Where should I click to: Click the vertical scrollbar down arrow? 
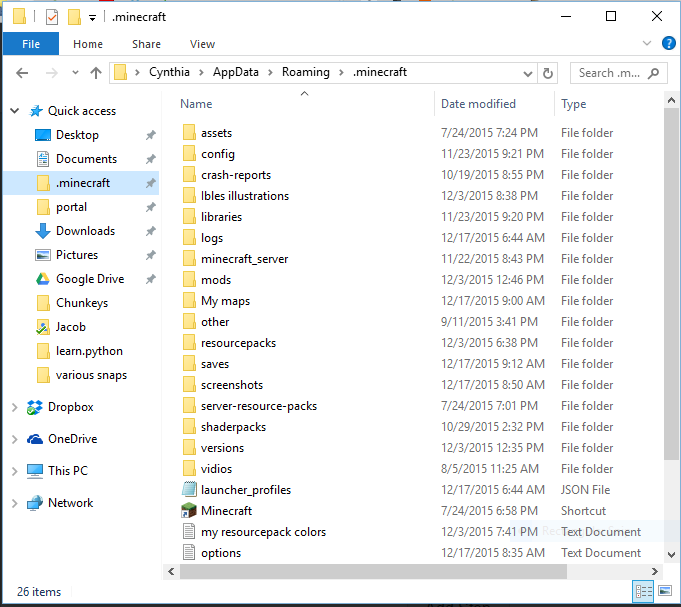(x=671, y=554)
